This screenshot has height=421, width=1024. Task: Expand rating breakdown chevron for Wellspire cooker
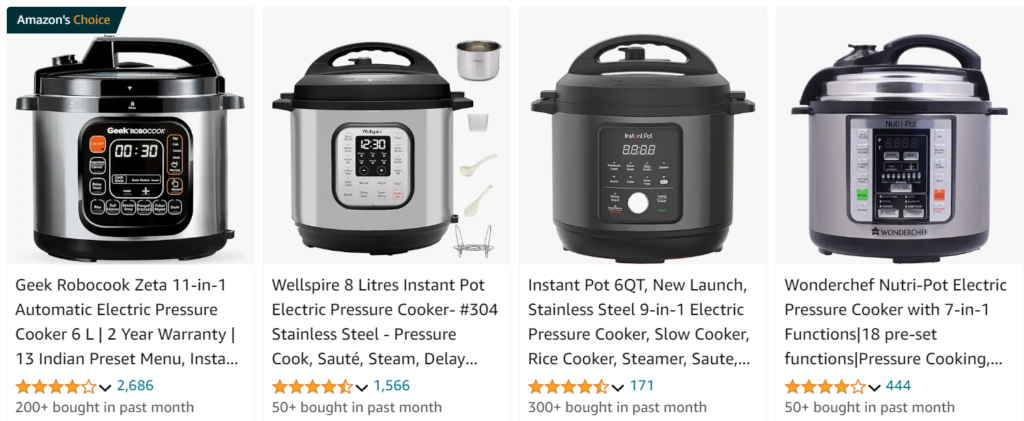pyautogui.click(x=362, y=388)
